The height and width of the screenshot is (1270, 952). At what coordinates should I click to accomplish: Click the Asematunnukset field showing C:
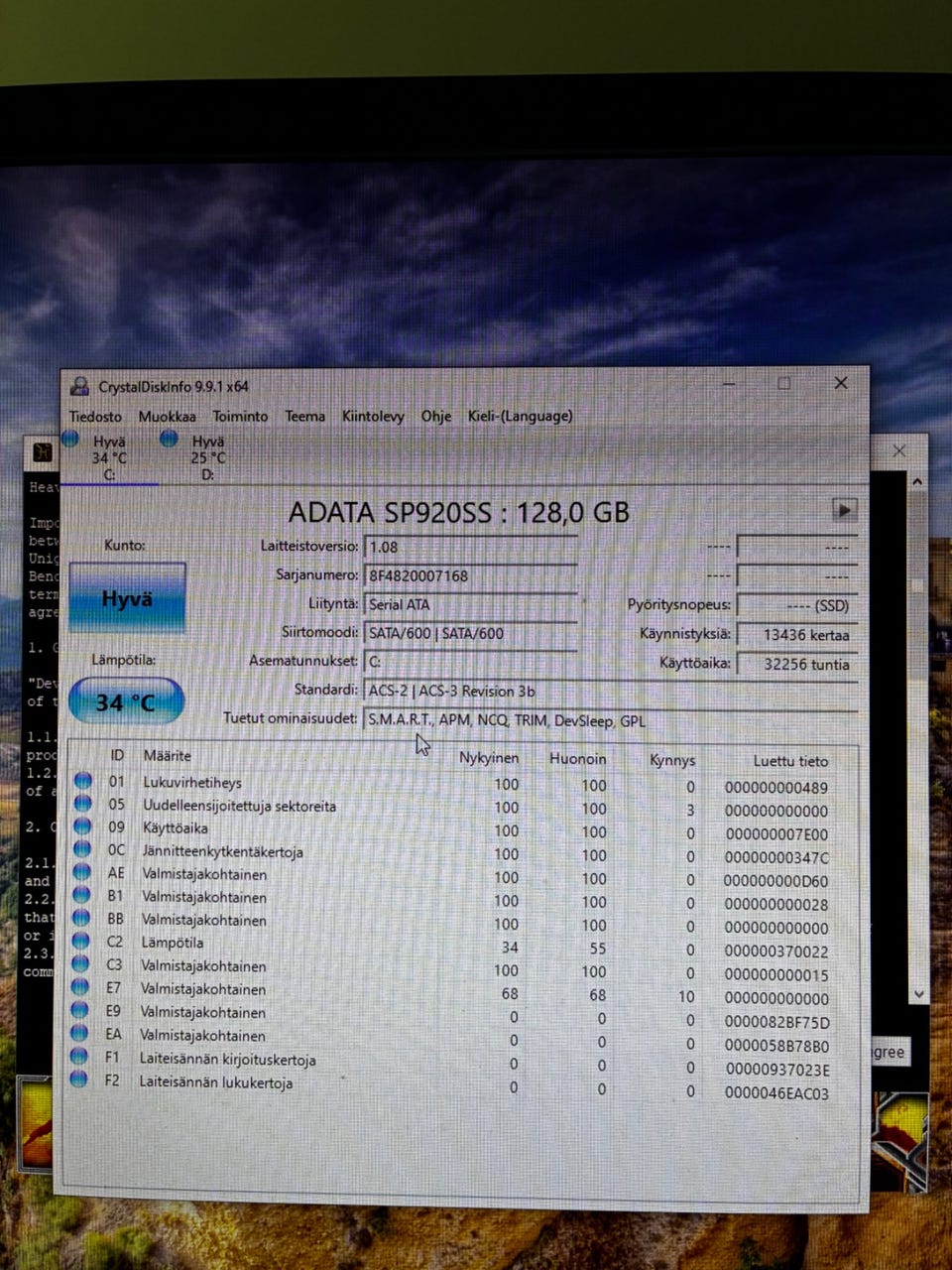coord(471,662)
